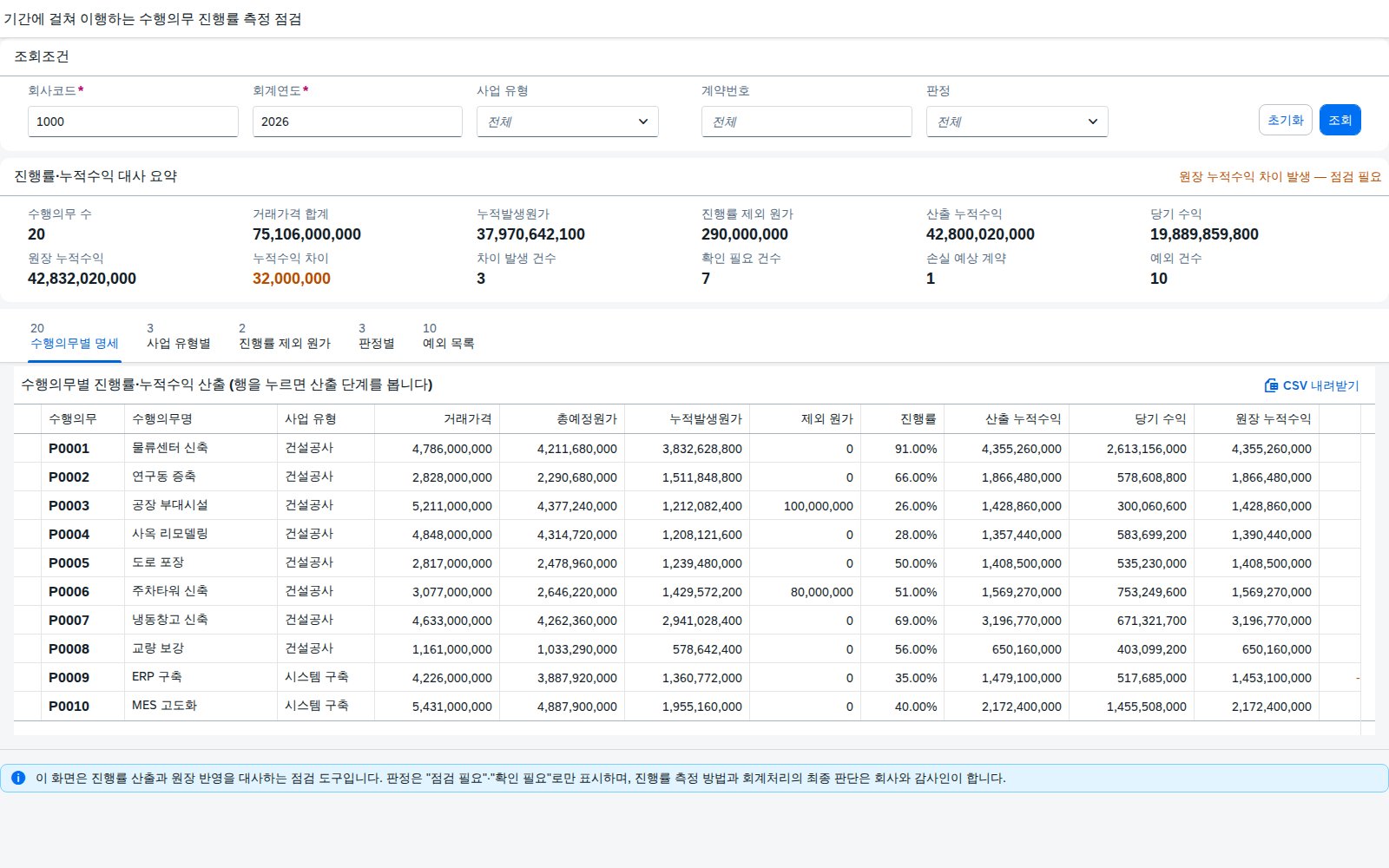Select row P0006 주차타워 신축

(688, 591)
